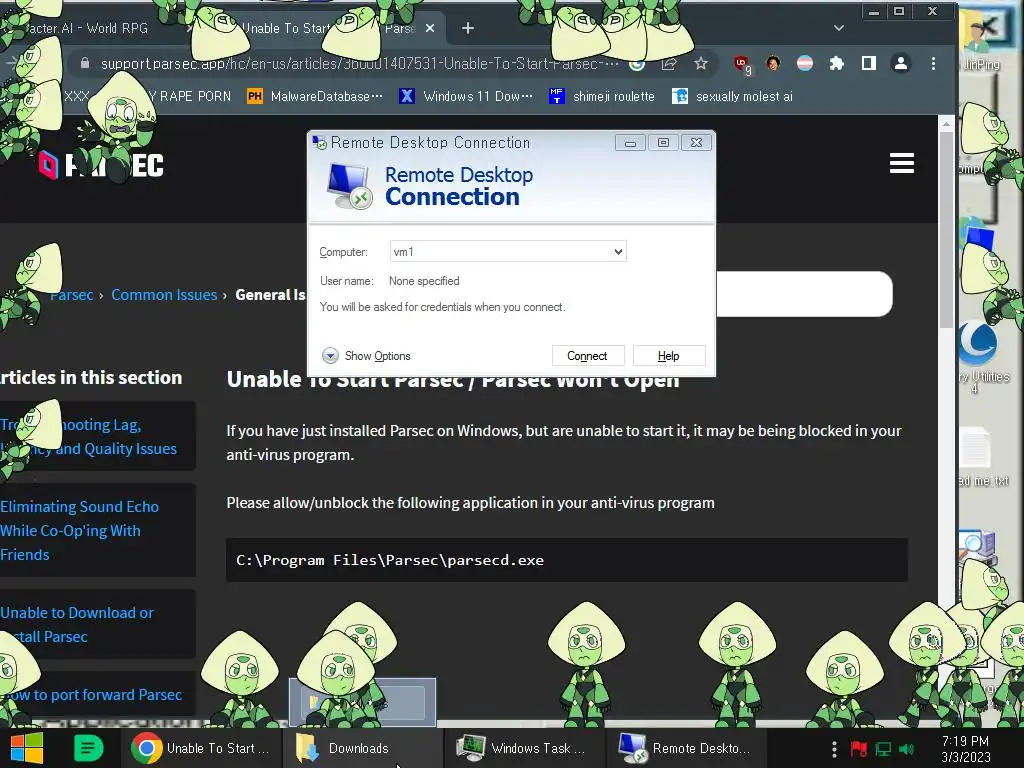This screenshot has height=768, width=1024.
Task: Open shimeji roulette bookmark
Action: pyautogui.click(x=601, y=97)
